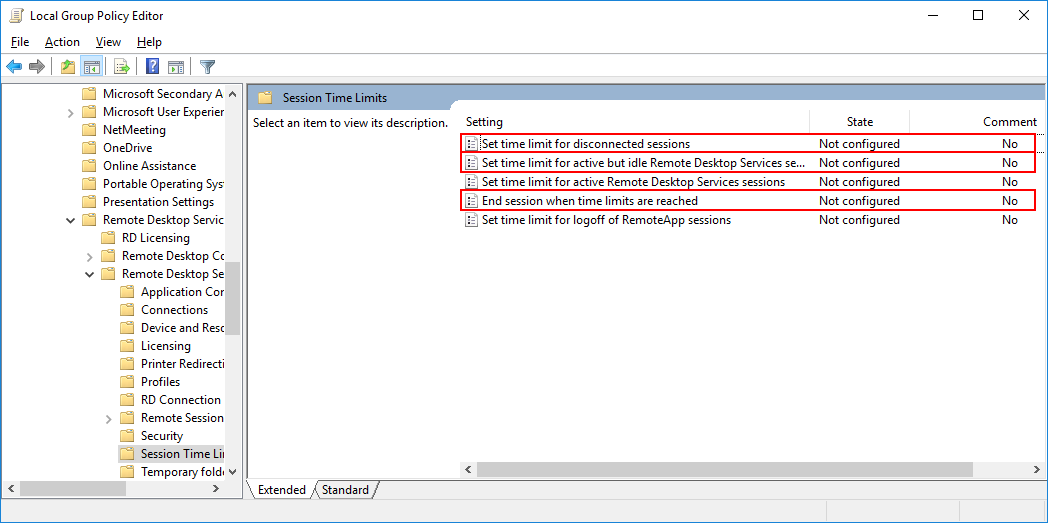Open the View menu
1048x523 pixels.
coord(108,42)
